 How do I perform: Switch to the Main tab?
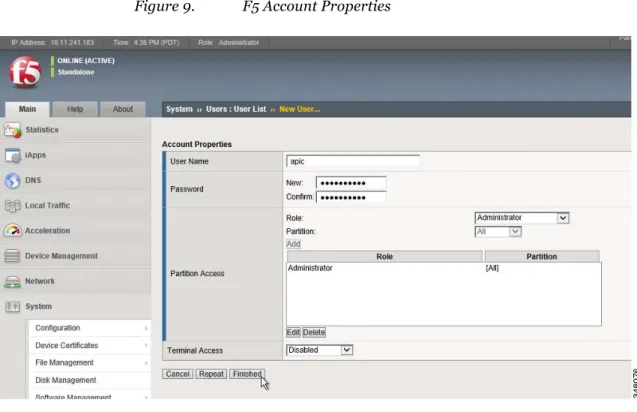27,109
